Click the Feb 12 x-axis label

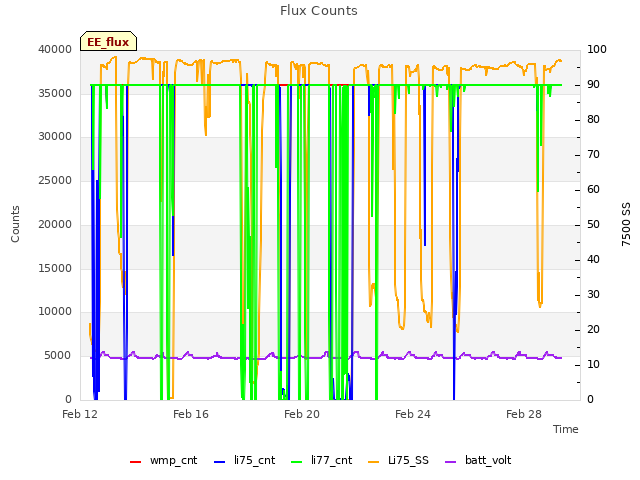point(80,414)
